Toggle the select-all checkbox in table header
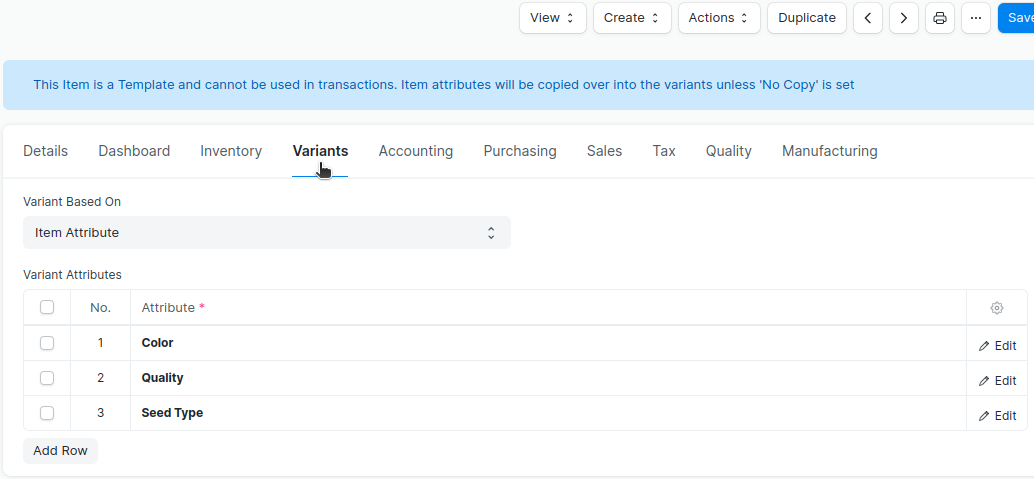 point(47,308)
